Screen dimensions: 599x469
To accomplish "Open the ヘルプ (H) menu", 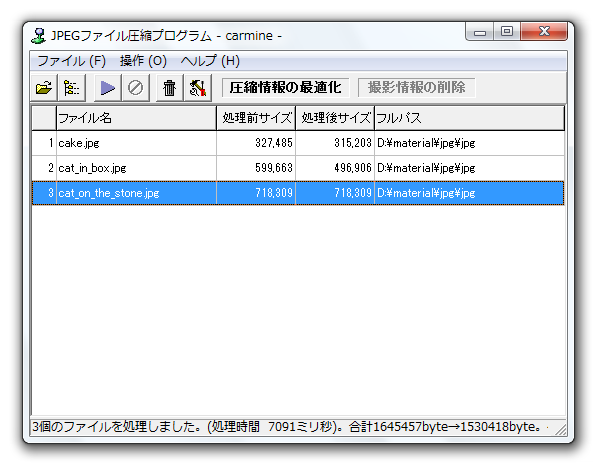I will 210,61.
